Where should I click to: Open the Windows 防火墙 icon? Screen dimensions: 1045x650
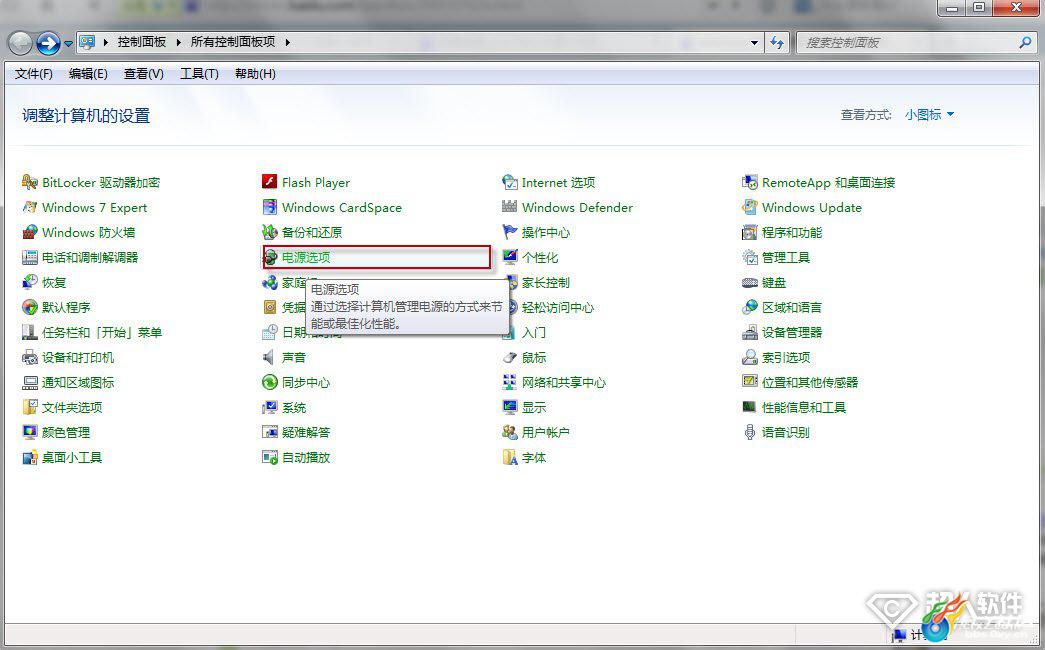29,232
